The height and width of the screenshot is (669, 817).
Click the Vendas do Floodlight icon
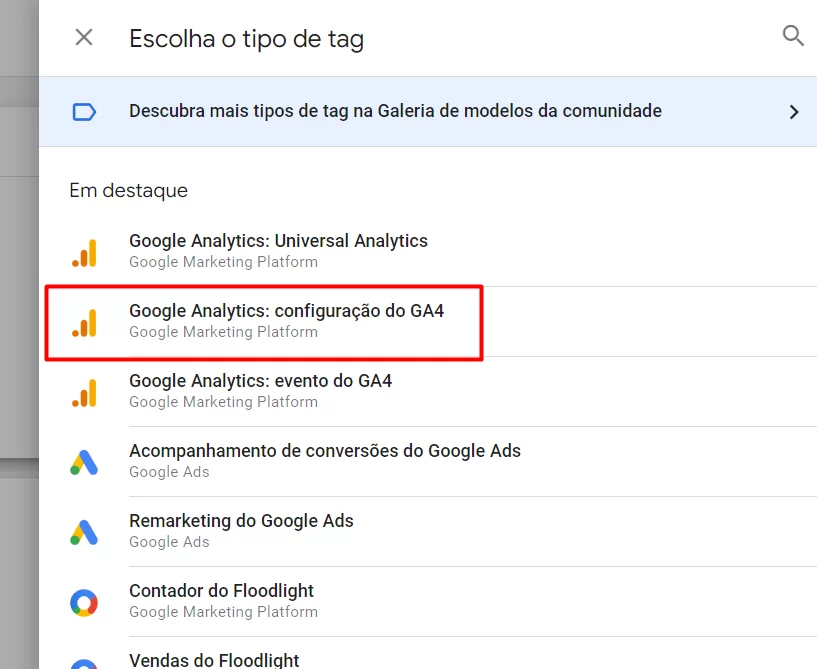[84, 664]
